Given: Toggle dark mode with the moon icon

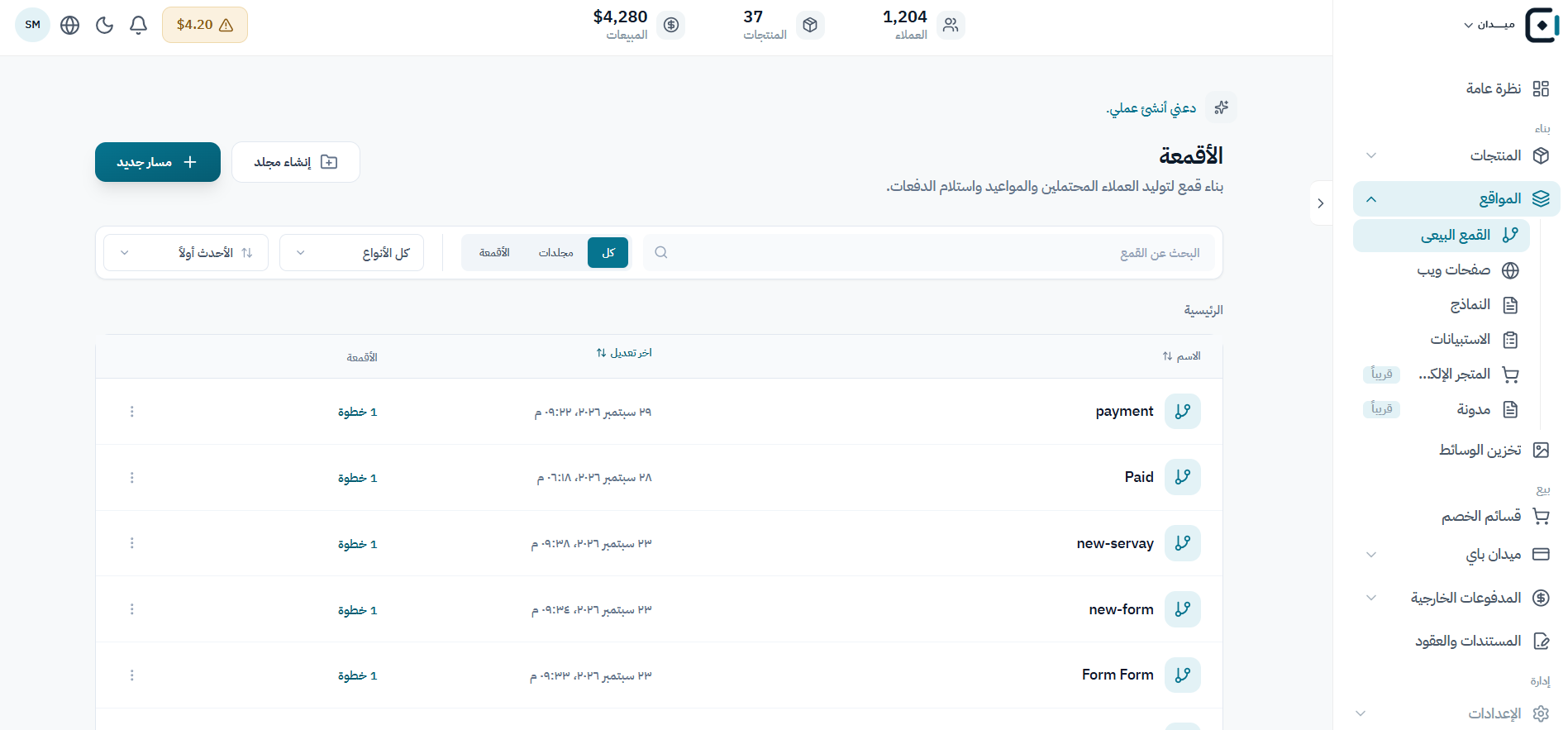Looking at the screenshot, I should [104, 25].
